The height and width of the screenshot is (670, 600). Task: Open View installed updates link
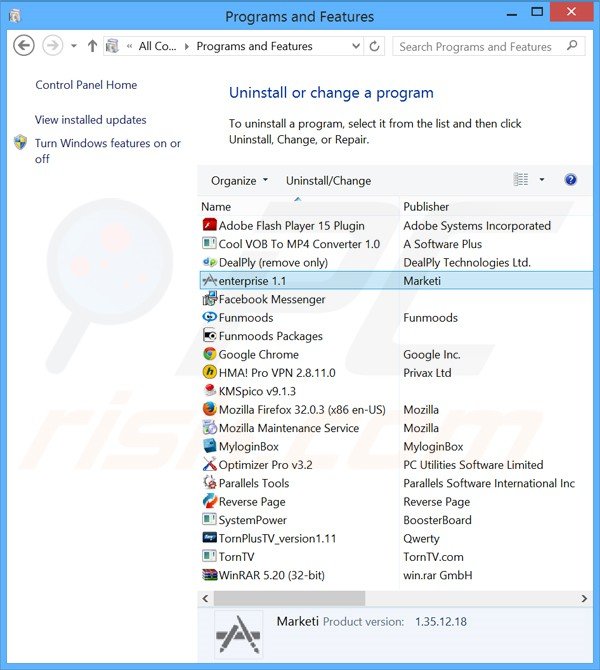(91, 120)
